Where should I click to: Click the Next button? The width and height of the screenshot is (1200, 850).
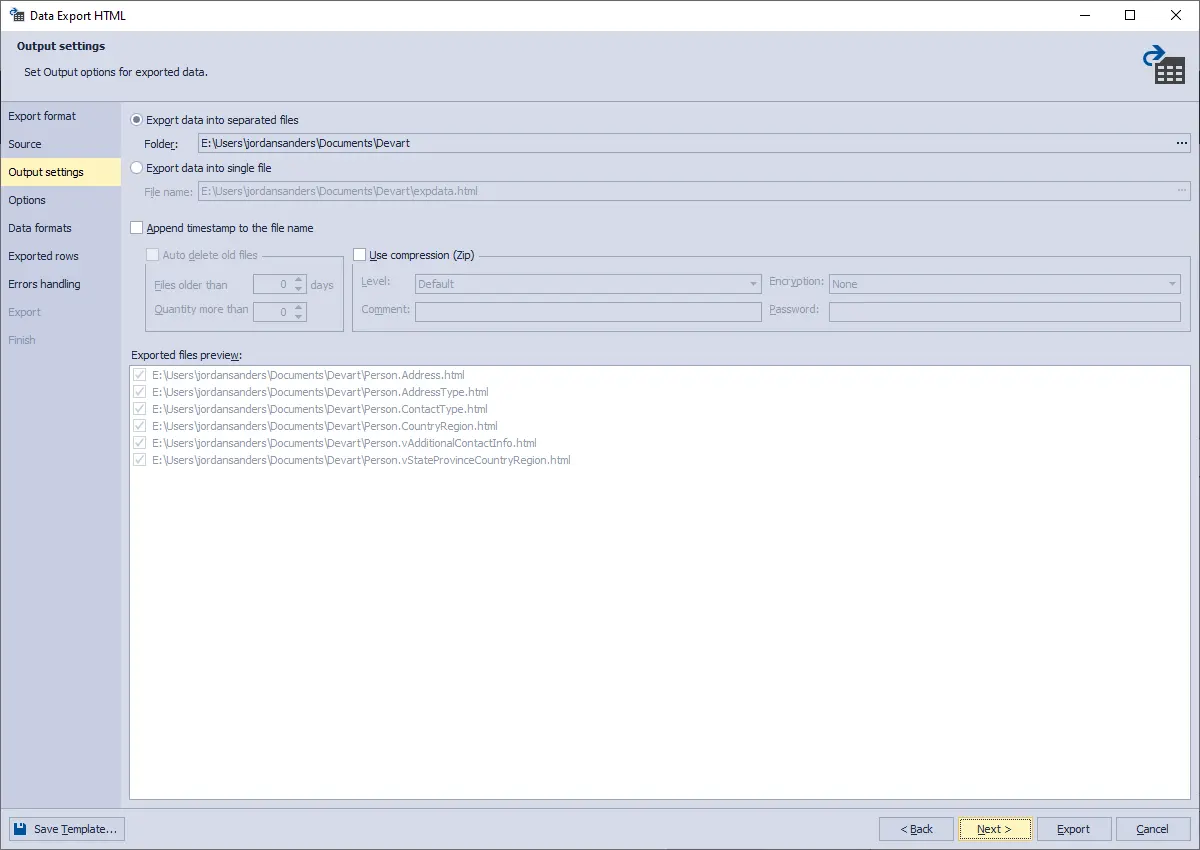(994, 828)
